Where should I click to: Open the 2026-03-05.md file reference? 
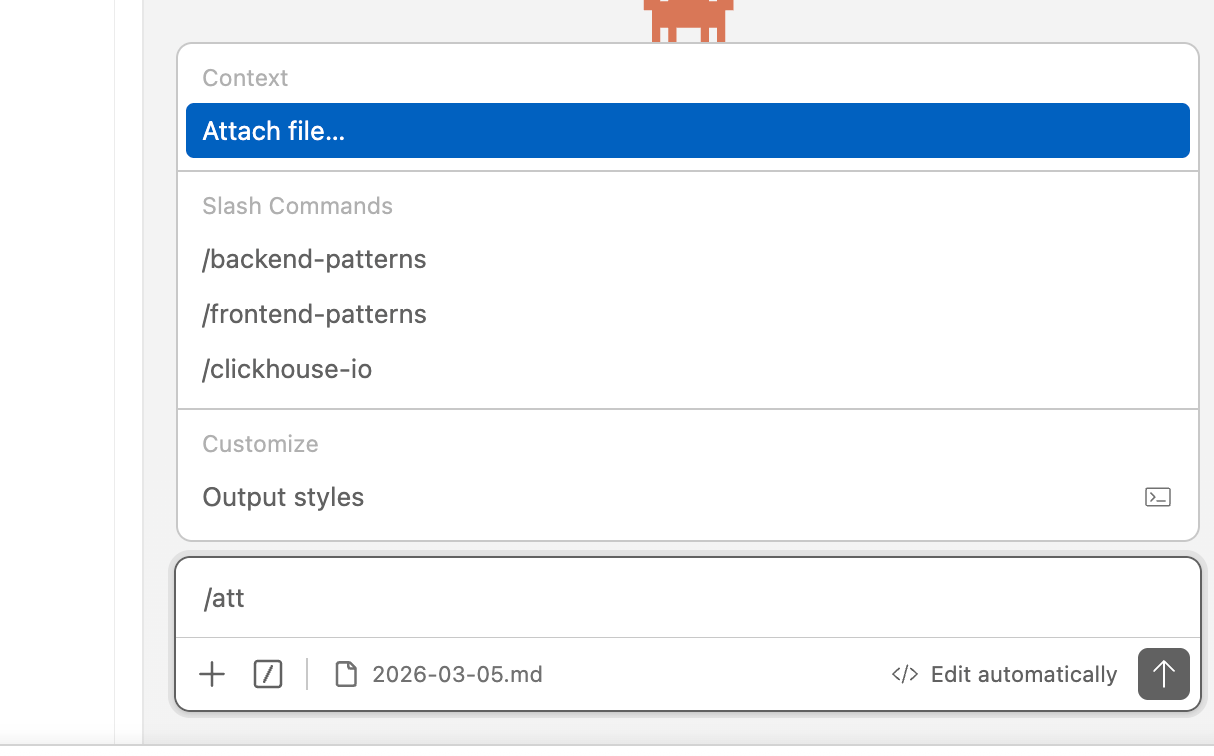(x=457, y=675)
